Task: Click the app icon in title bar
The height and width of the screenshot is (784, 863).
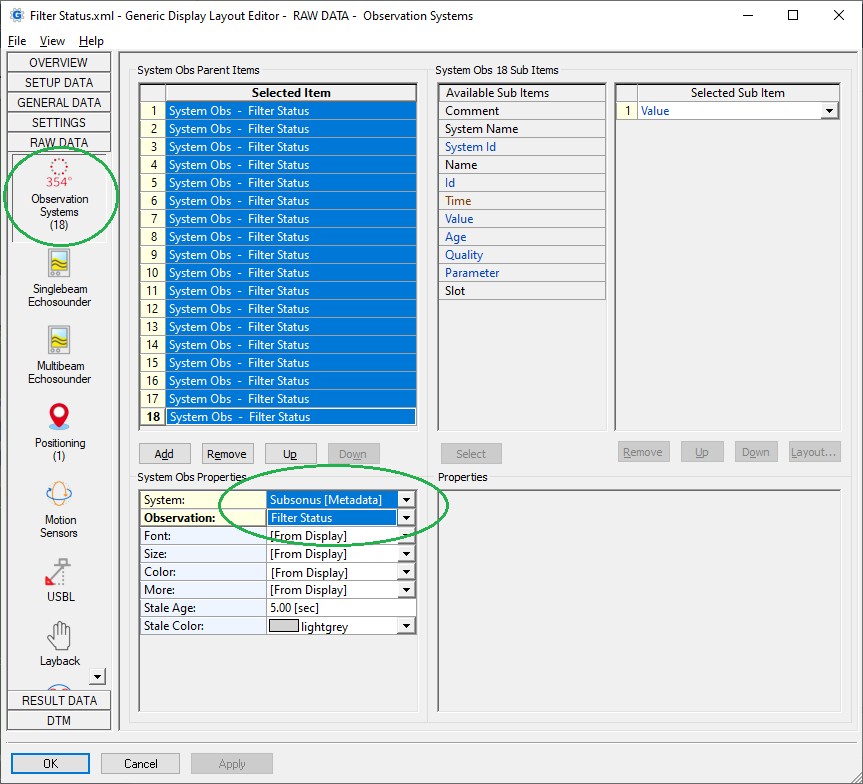Action: (17, 16)
